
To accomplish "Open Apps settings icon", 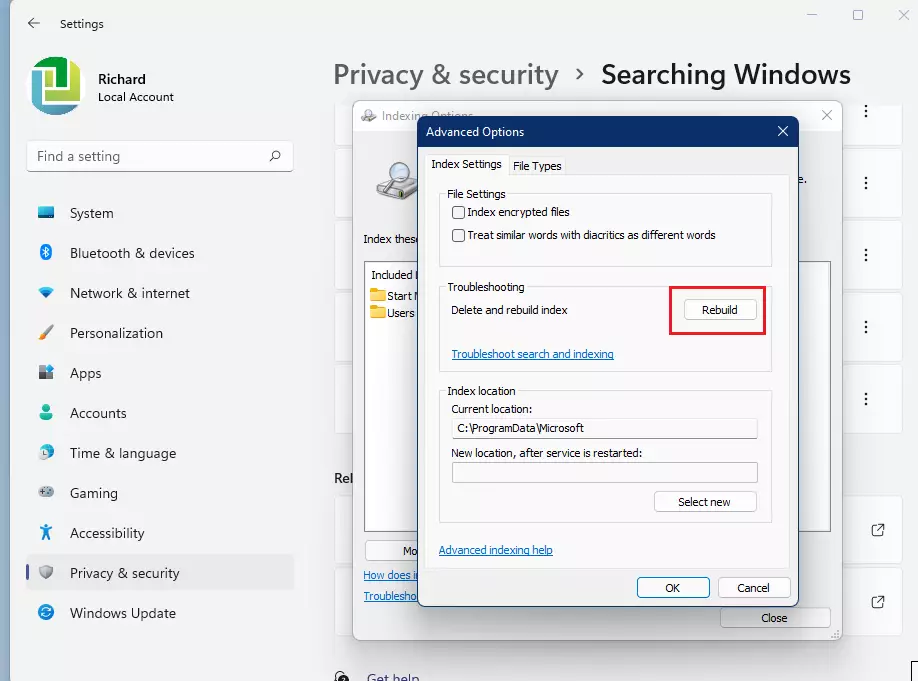I will pos(46,372).
